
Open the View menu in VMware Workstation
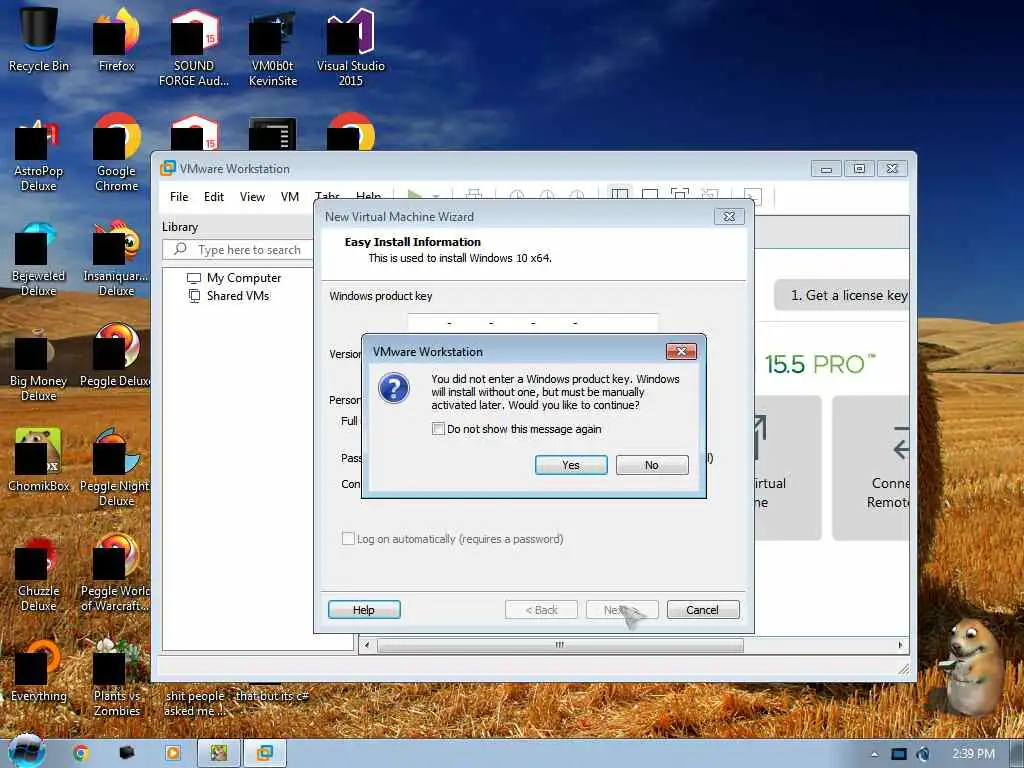[x=252, y=197]
